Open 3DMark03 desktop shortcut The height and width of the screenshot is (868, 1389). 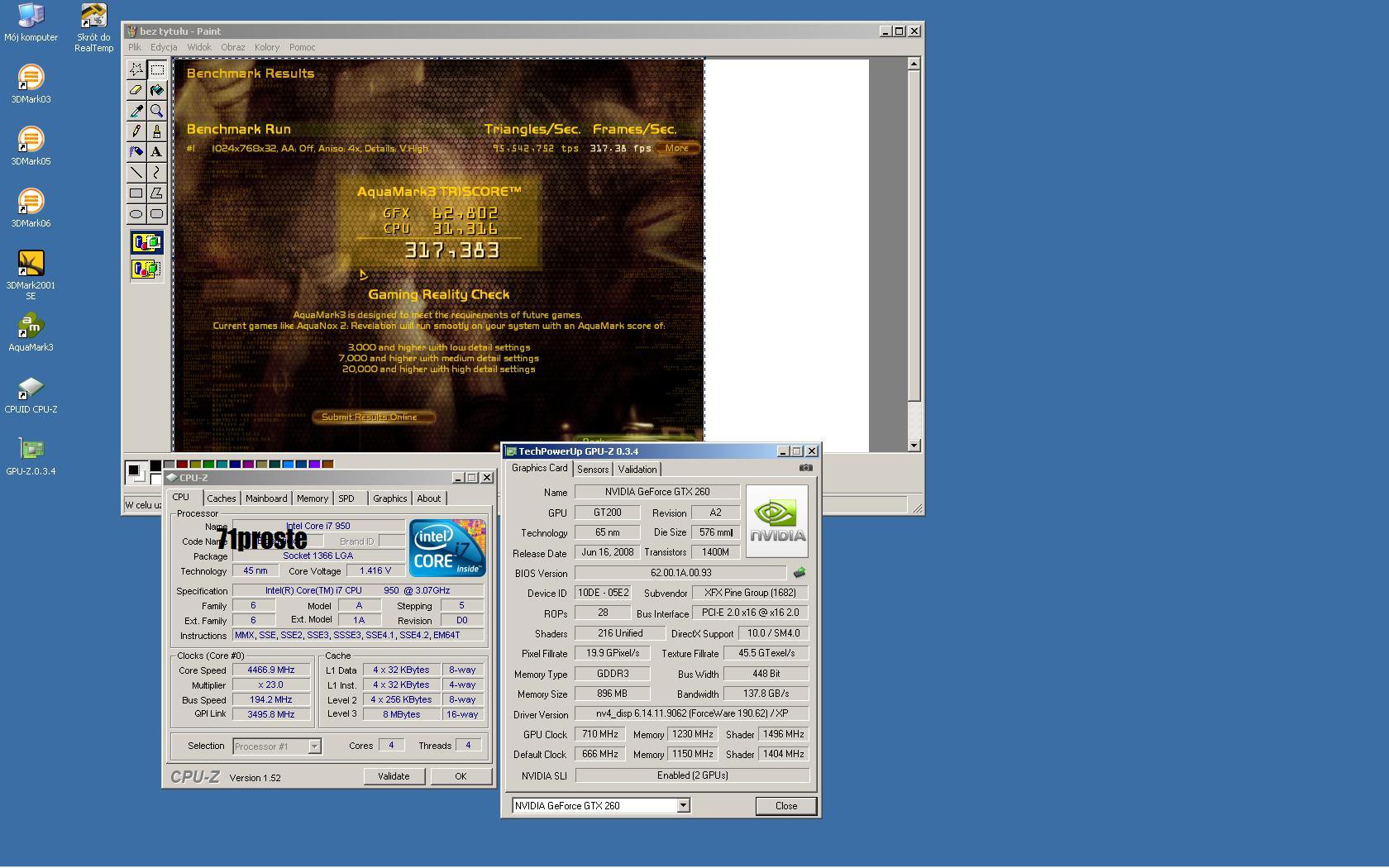tap(31, 83)
